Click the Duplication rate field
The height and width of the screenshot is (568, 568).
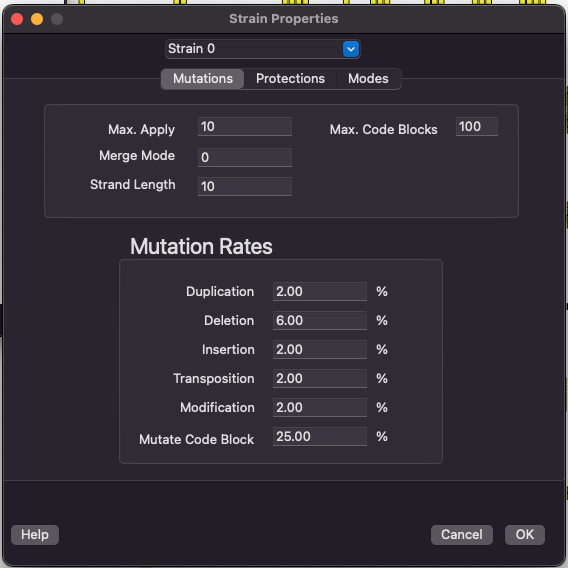click(320, 292)
